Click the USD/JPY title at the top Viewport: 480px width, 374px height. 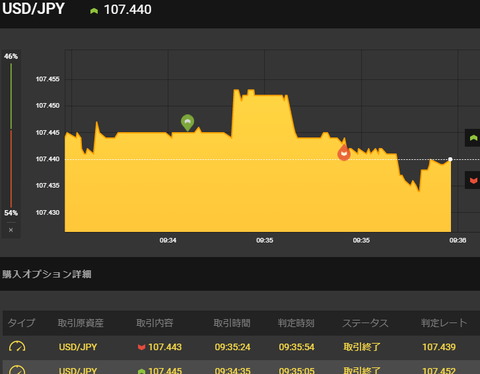33,9
